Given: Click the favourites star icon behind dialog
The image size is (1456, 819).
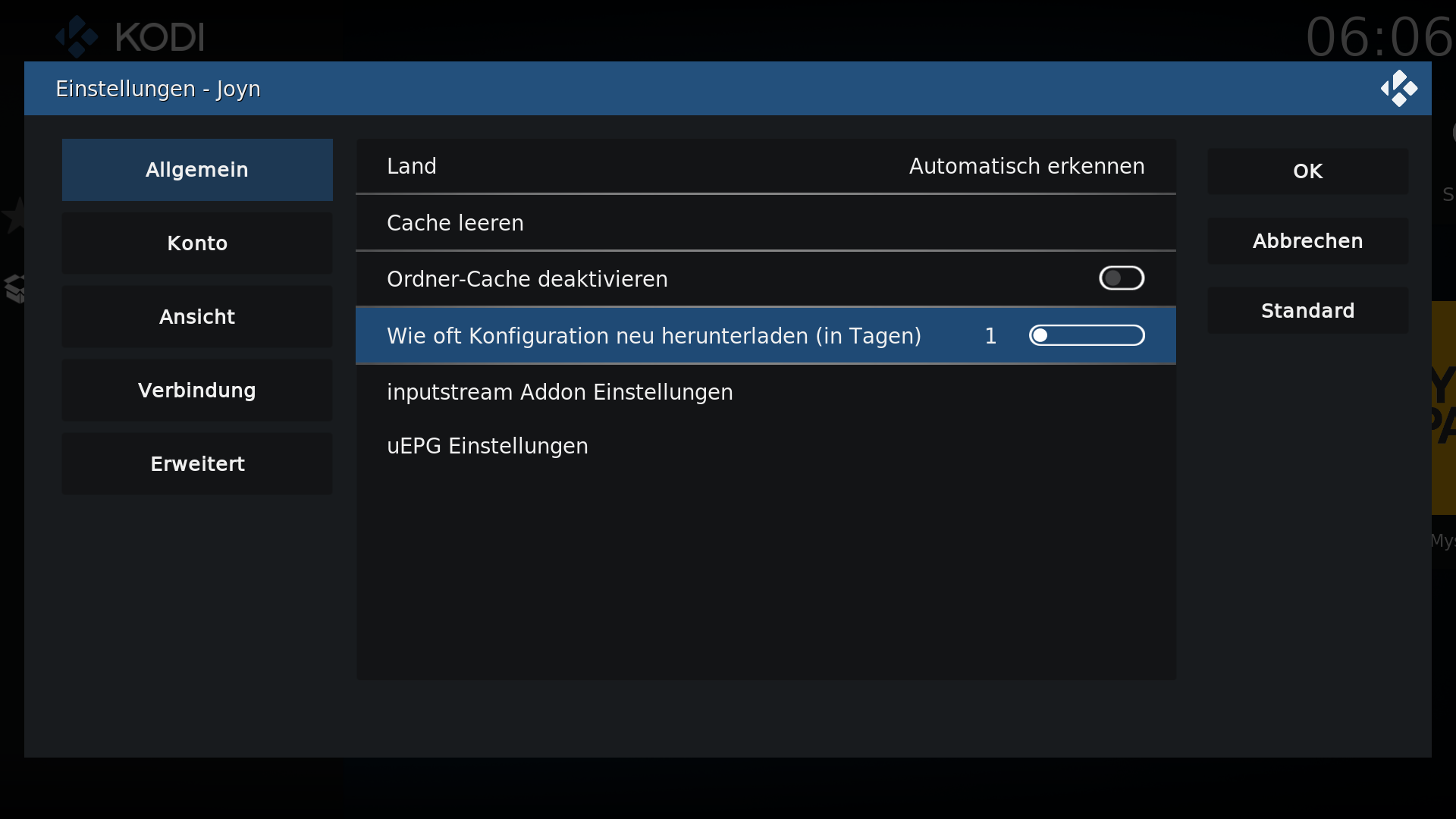Looking at the screenshot, I should pos(13,215).
